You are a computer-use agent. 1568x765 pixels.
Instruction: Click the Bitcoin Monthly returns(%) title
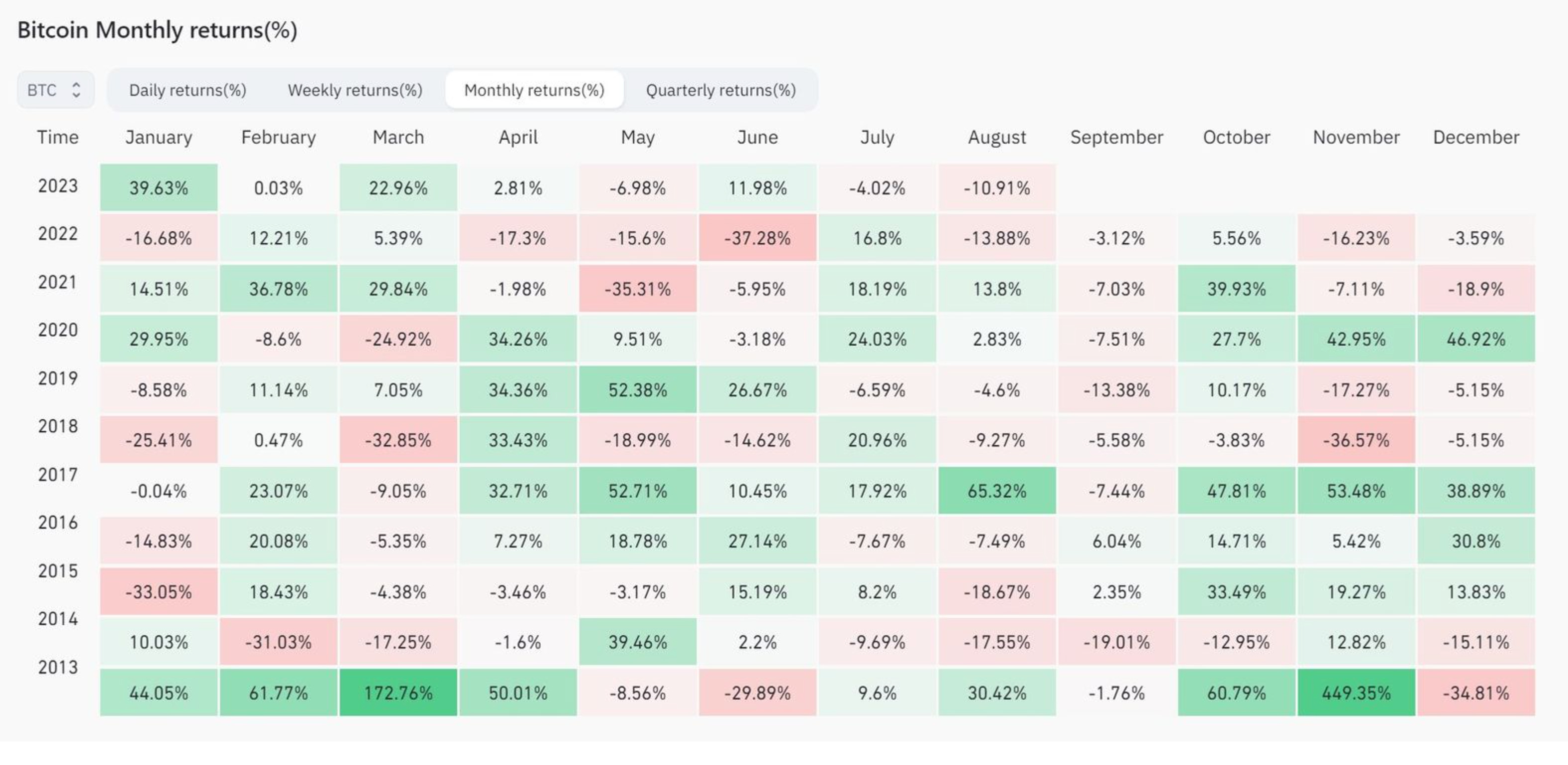(x=157, y=29)
